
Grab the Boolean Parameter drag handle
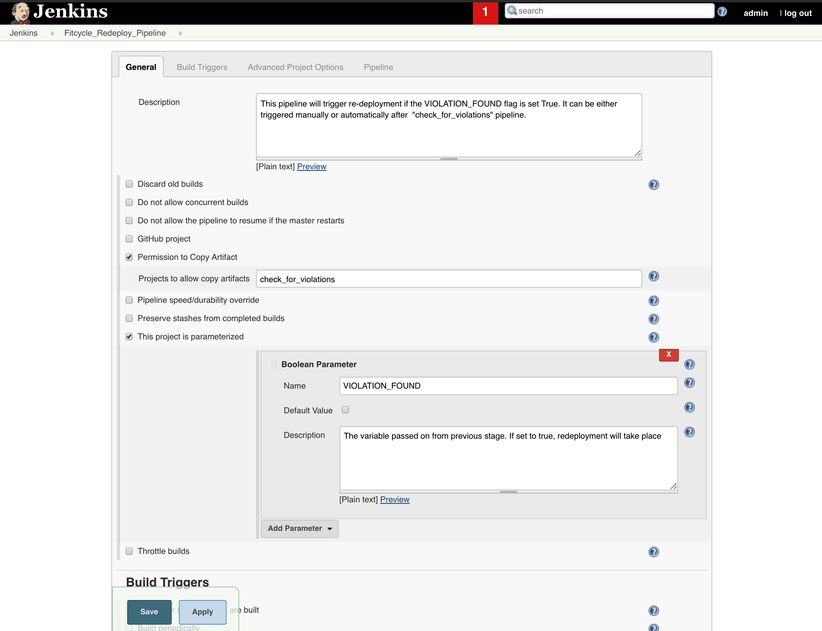pyautogui.click(x=273, y=364)
